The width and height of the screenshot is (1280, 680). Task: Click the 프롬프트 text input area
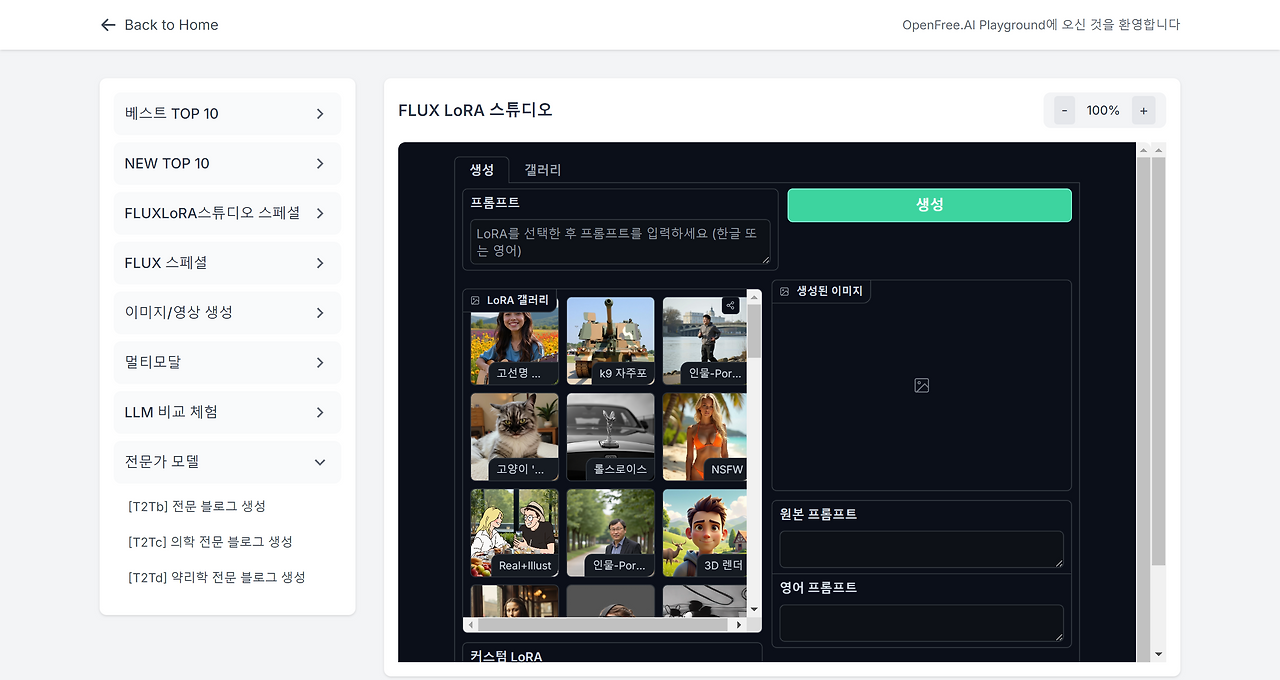pyautogui.click(x=620, y=242)
